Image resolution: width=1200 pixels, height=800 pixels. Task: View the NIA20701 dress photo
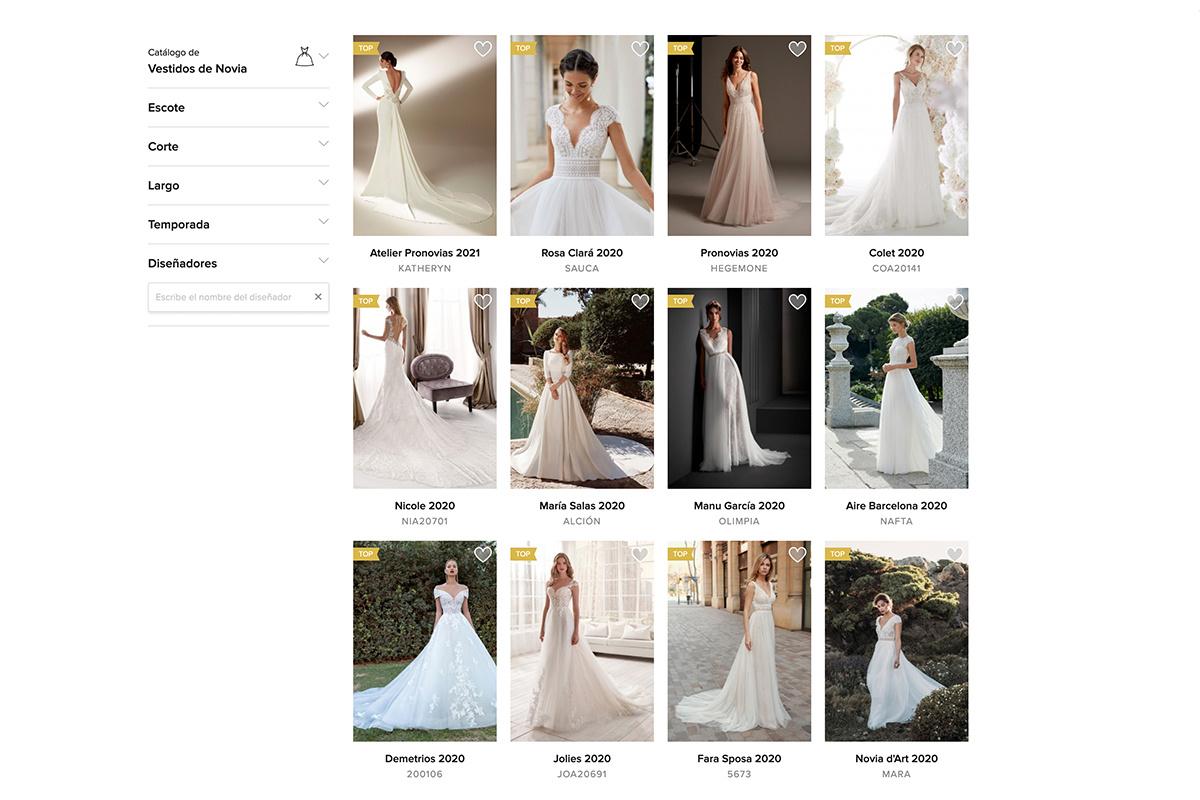click(425, 388)
